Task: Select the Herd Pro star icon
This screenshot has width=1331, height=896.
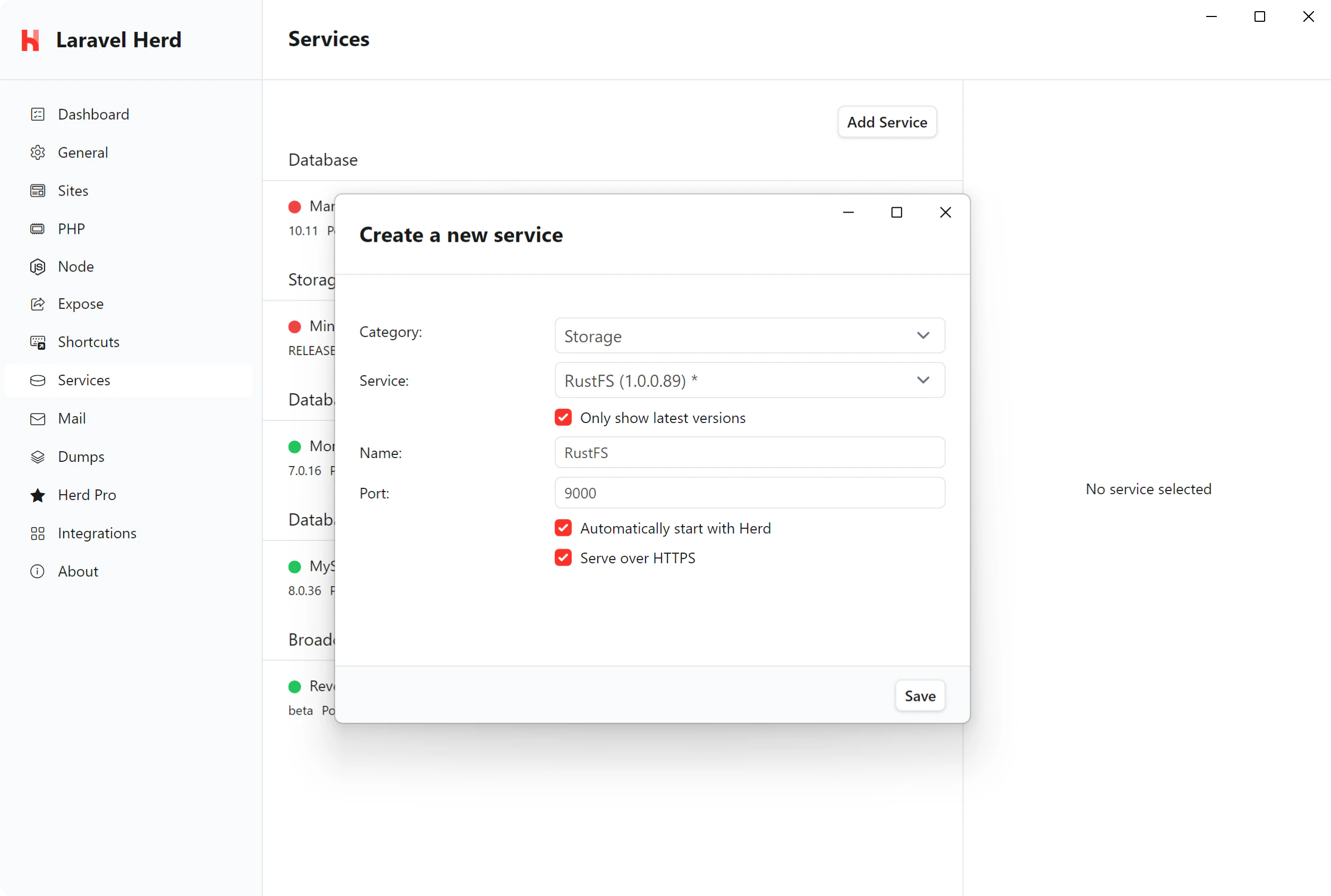Action: [37, 495]
